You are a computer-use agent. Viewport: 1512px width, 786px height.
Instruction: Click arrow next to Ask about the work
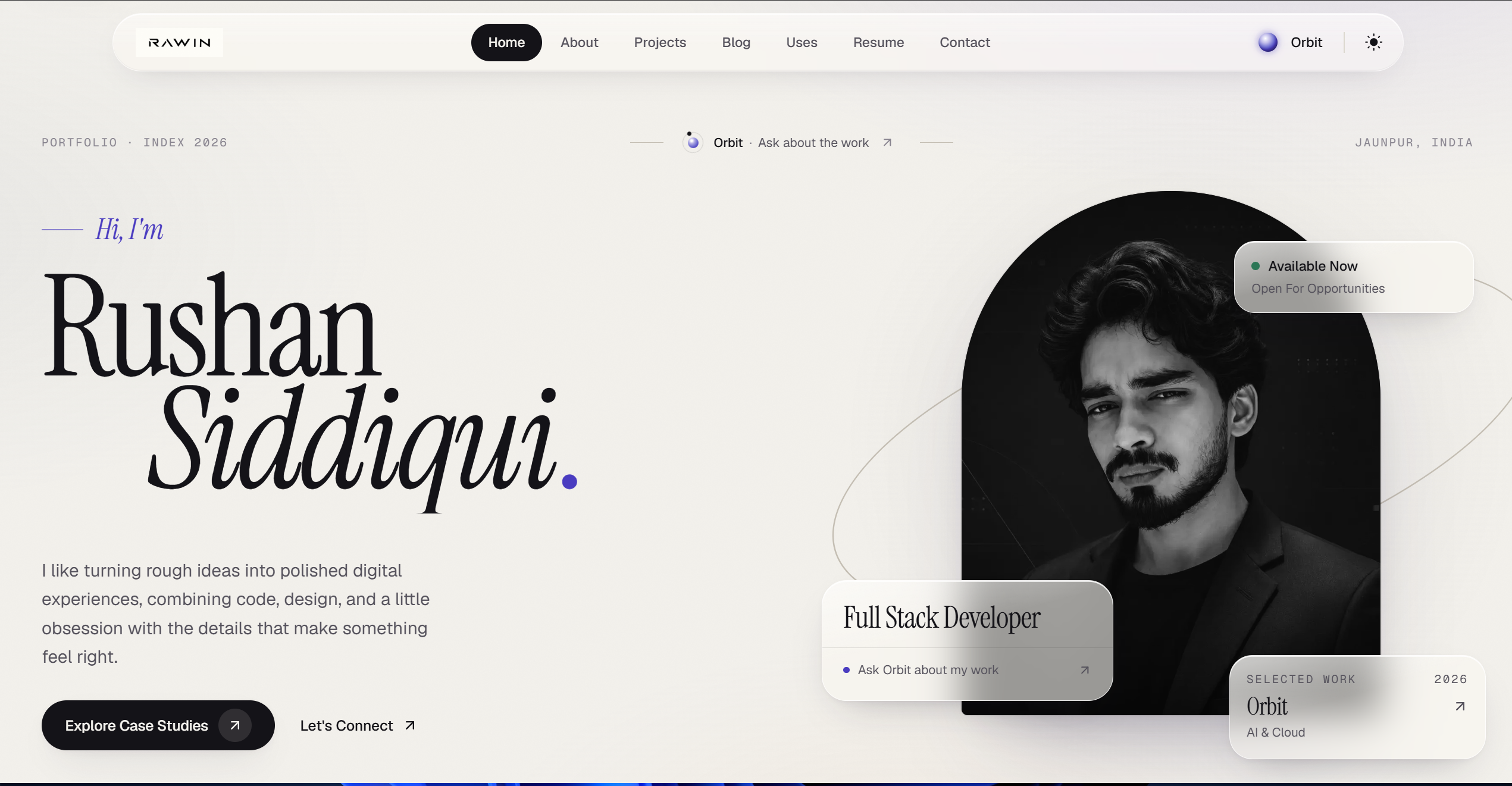coord(887,142)
